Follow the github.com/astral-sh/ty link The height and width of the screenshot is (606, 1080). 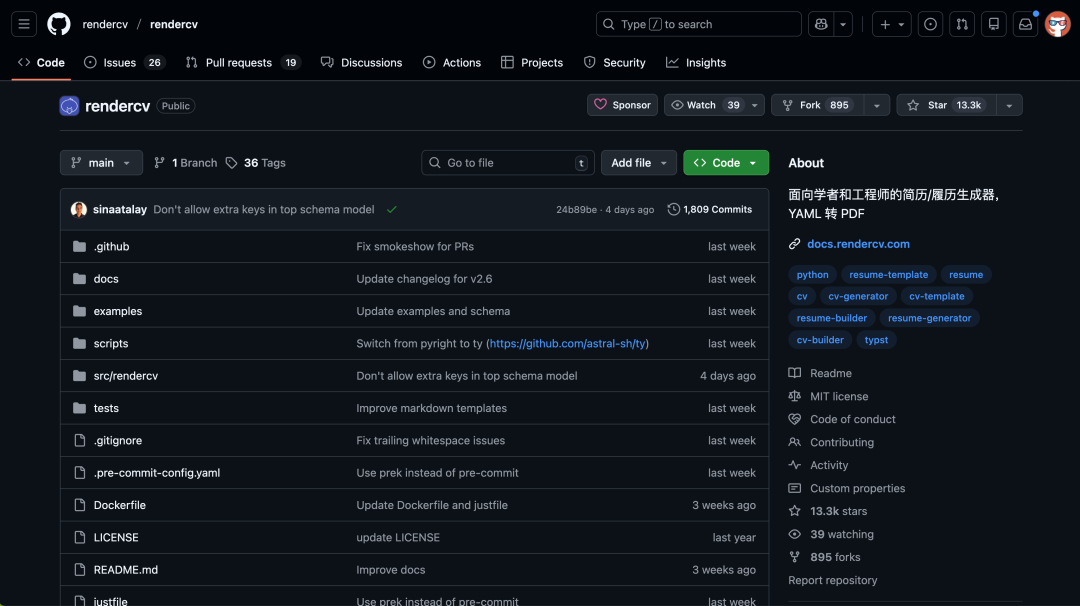coord(568,344)
